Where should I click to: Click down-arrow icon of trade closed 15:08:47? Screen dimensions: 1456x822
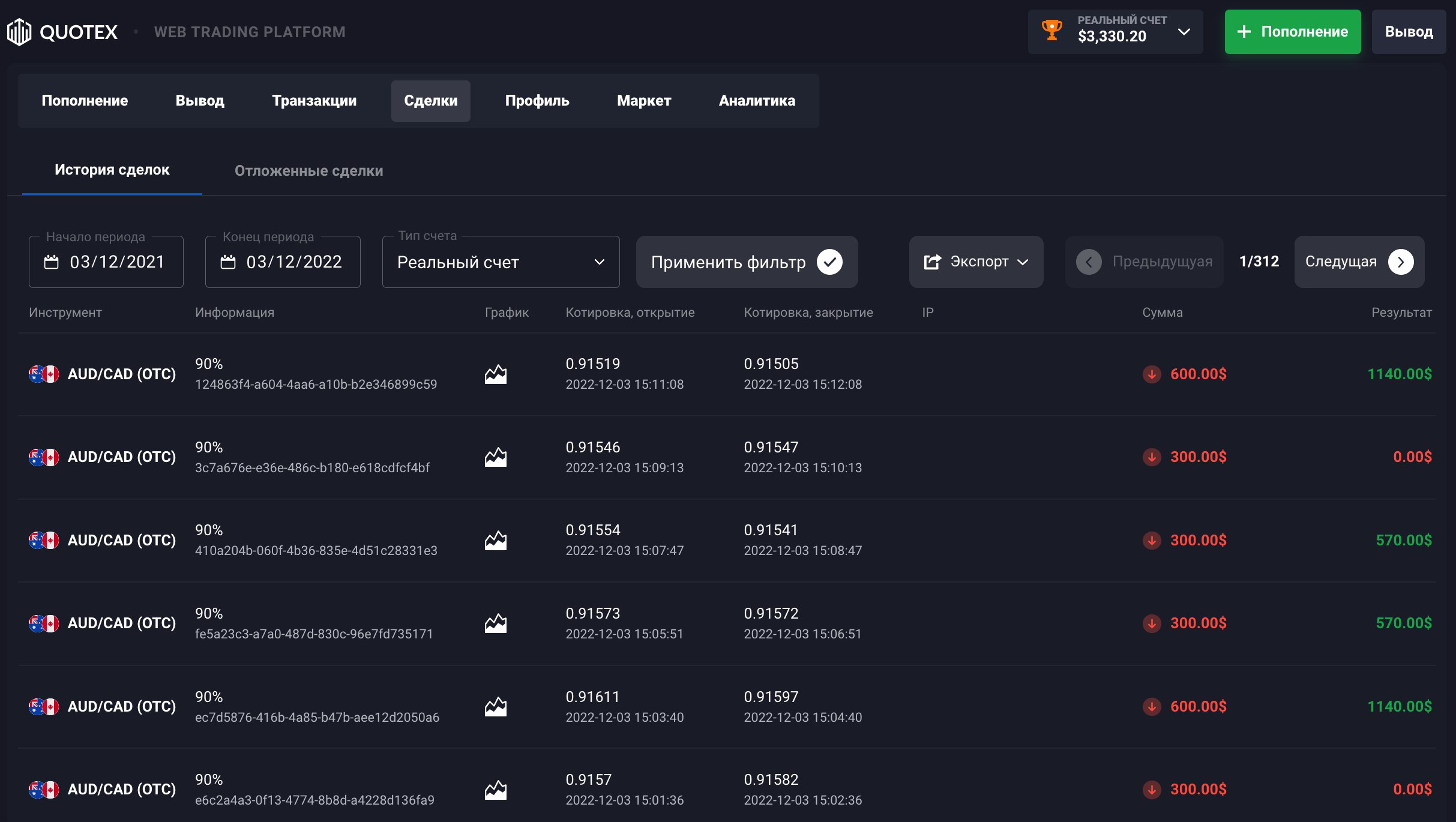click(x=1152, y=541)
